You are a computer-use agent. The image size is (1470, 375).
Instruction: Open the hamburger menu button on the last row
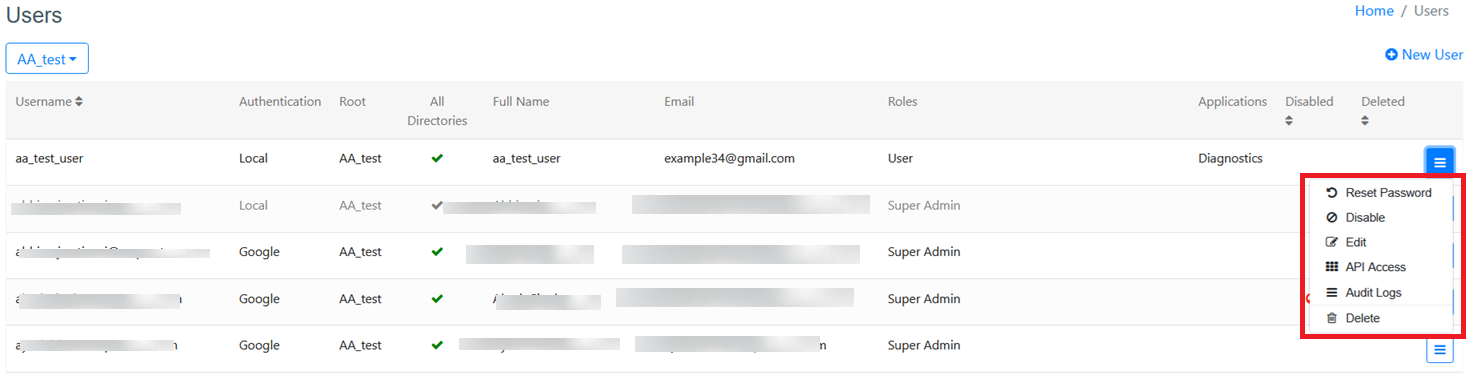1439,349
